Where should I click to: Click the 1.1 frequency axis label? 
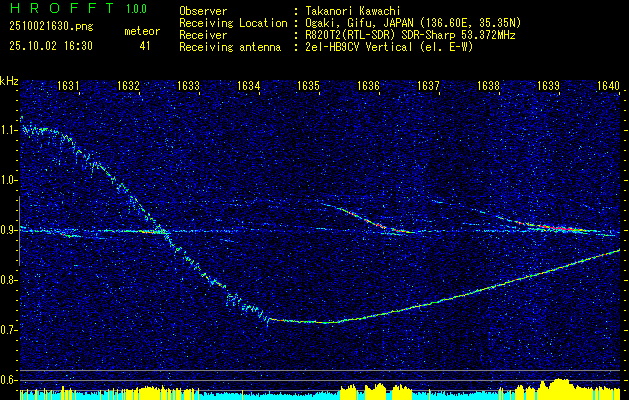8,130
